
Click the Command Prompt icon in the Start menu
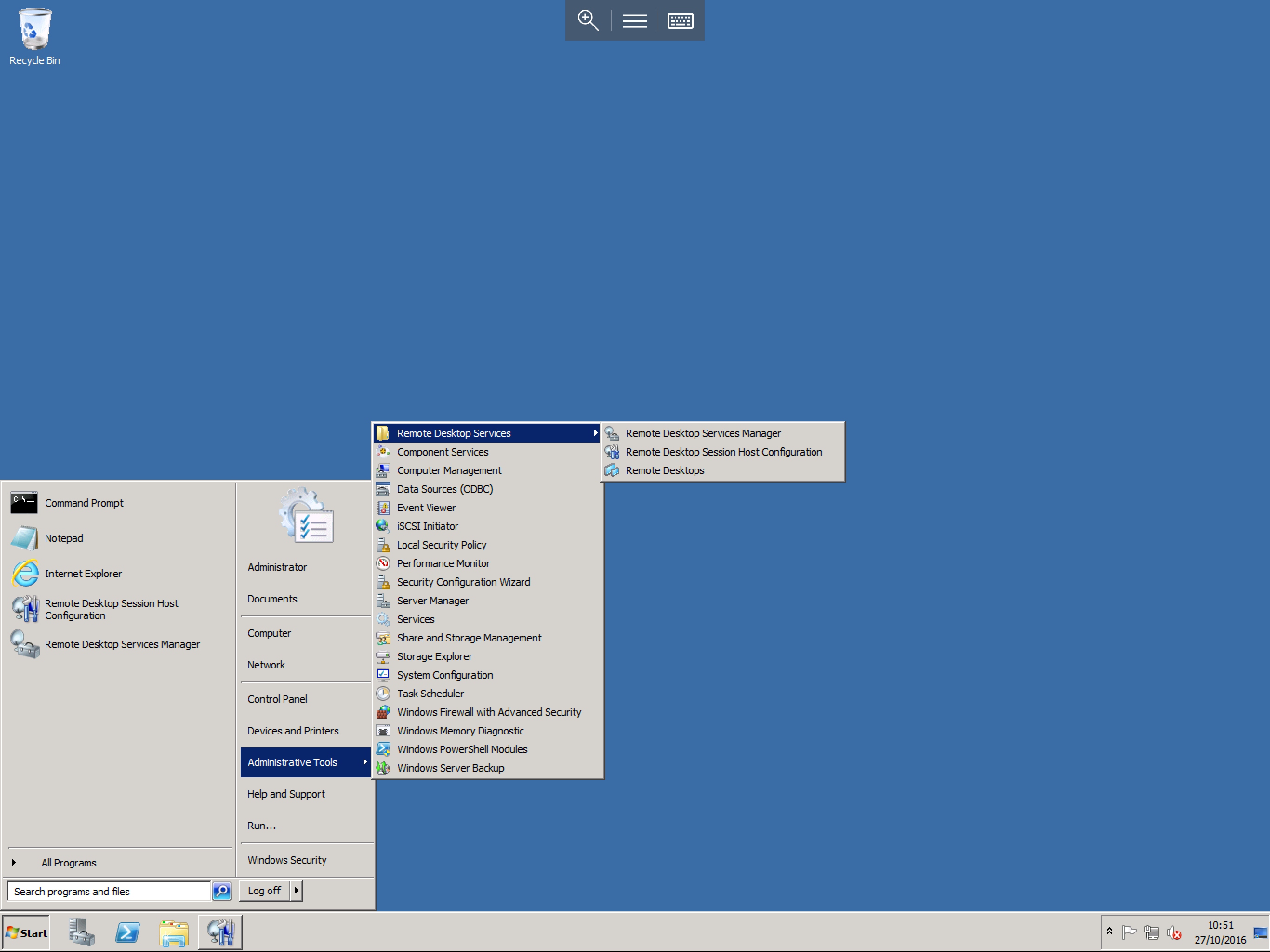tap(24, 503)
